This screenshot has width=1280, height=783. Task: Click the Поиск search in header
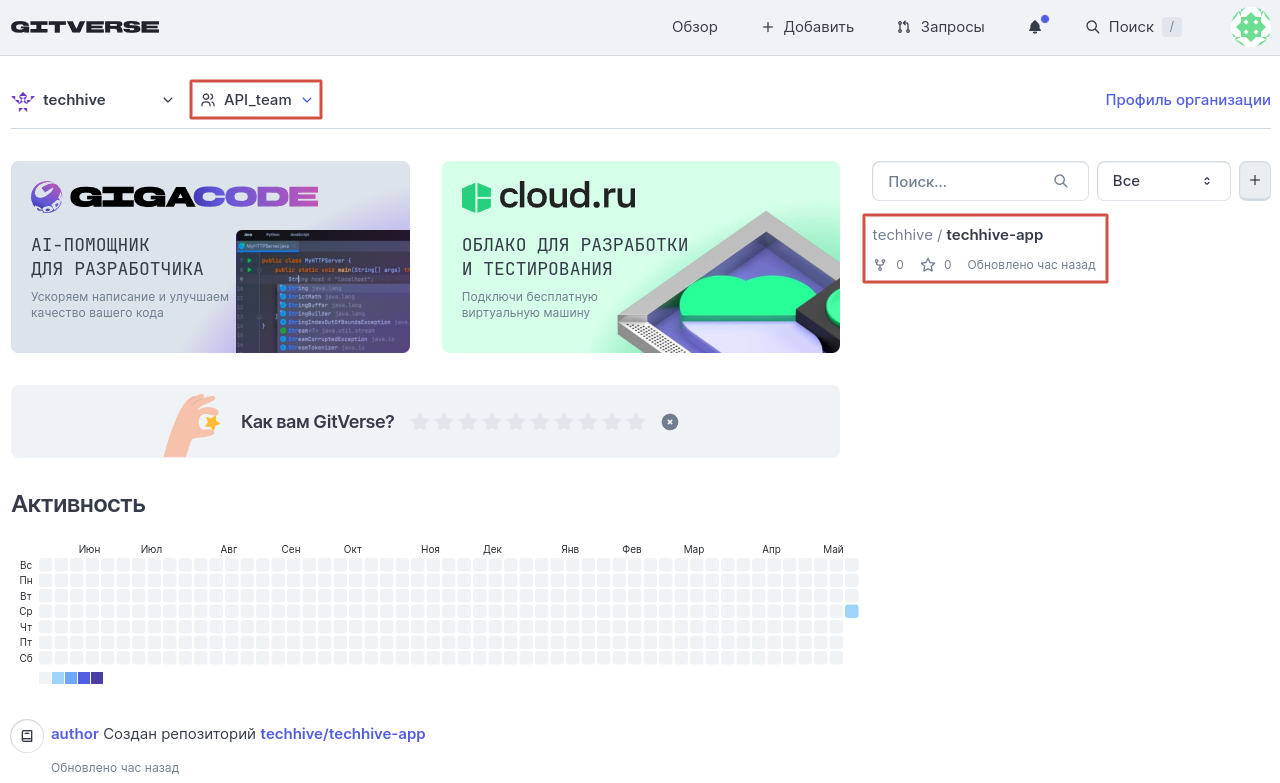1133,27
